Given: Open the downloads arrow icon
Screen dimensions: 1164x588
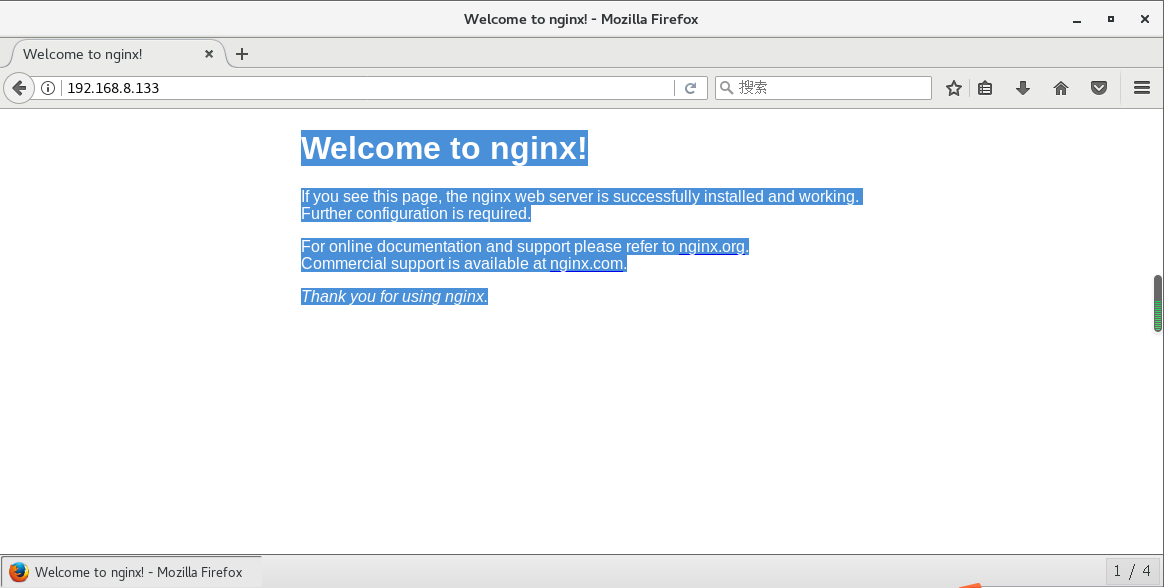Looking at the screenshot, I should point(1023,88).
